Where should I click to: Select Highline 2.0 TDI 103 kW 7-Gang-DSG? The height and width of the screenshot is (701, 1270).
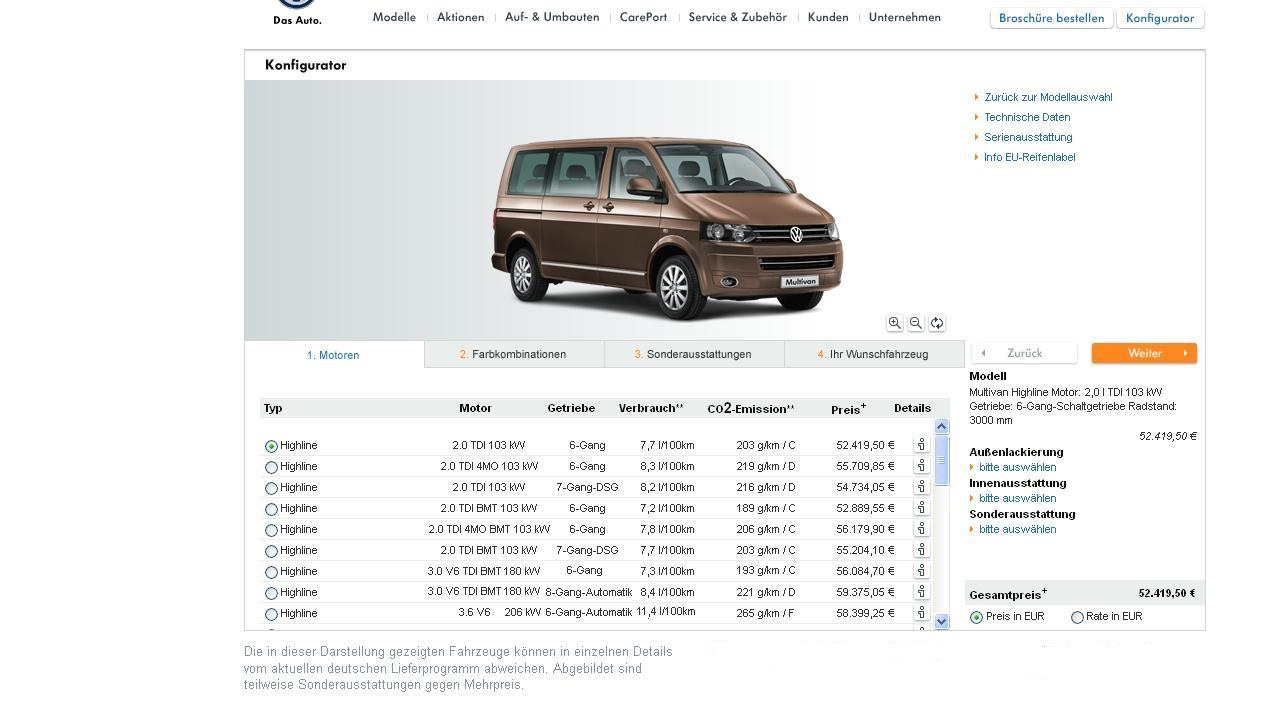coord(271,488)
